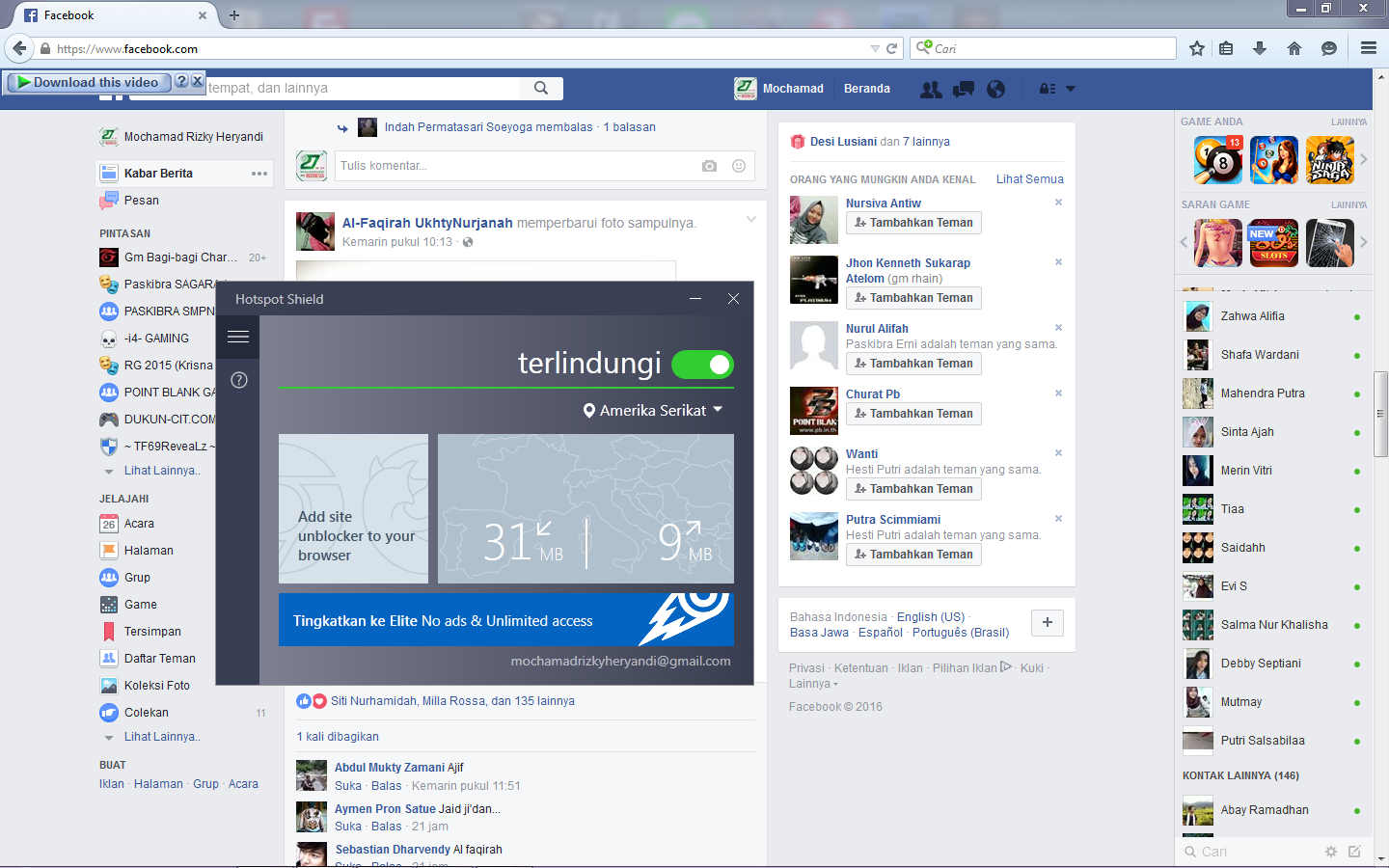Click the page vertical scrollbar thumb
The height and width of the screenshot is (868, 1389).
(1381, 415)
